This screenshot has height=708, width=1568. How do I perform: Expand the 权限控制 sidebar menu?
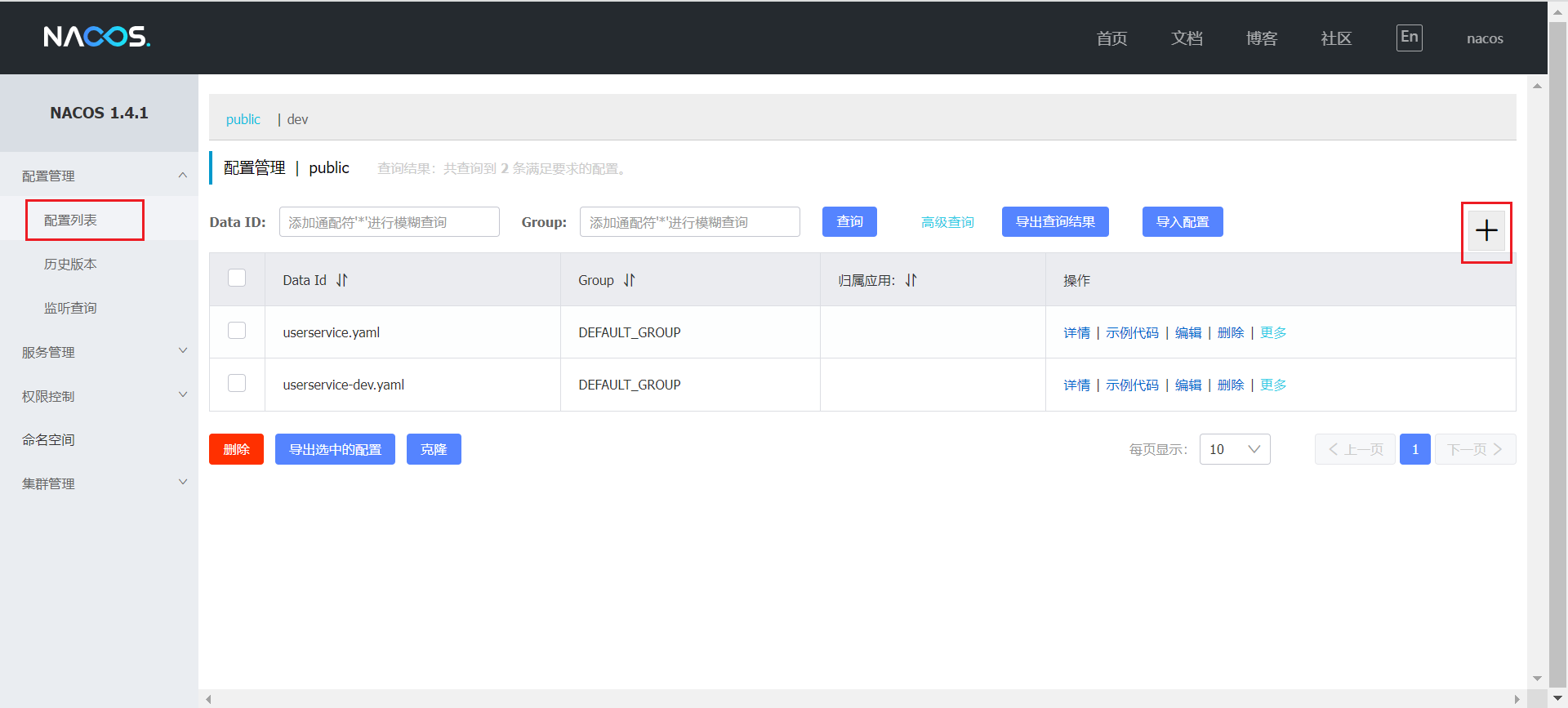click(98, 396)
